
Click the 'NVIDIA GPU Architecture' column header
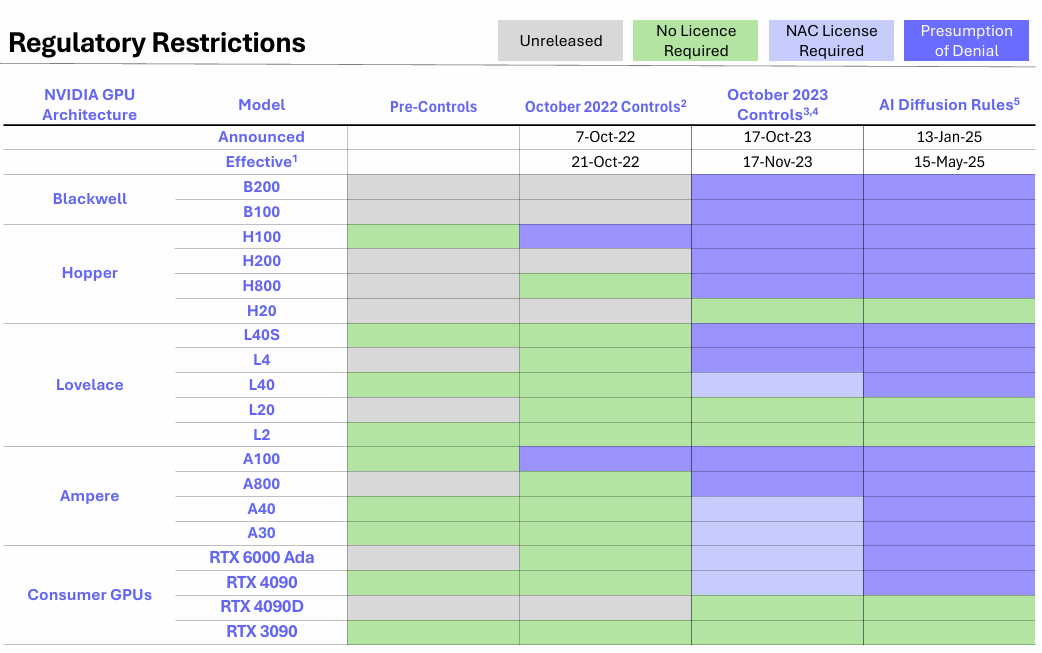[90, 104]
